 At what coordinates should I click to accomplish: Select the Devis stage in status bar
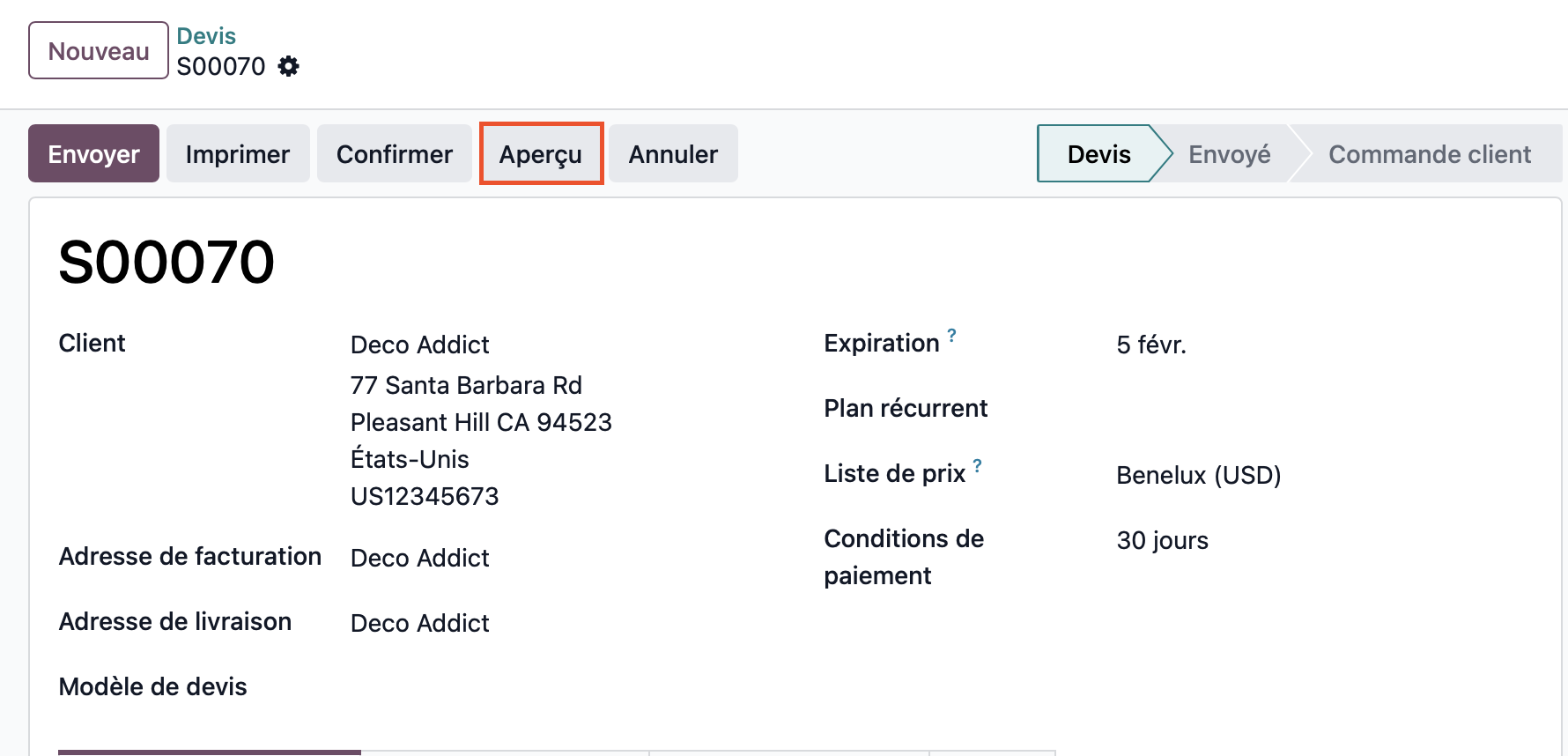tap(1098, 154)
